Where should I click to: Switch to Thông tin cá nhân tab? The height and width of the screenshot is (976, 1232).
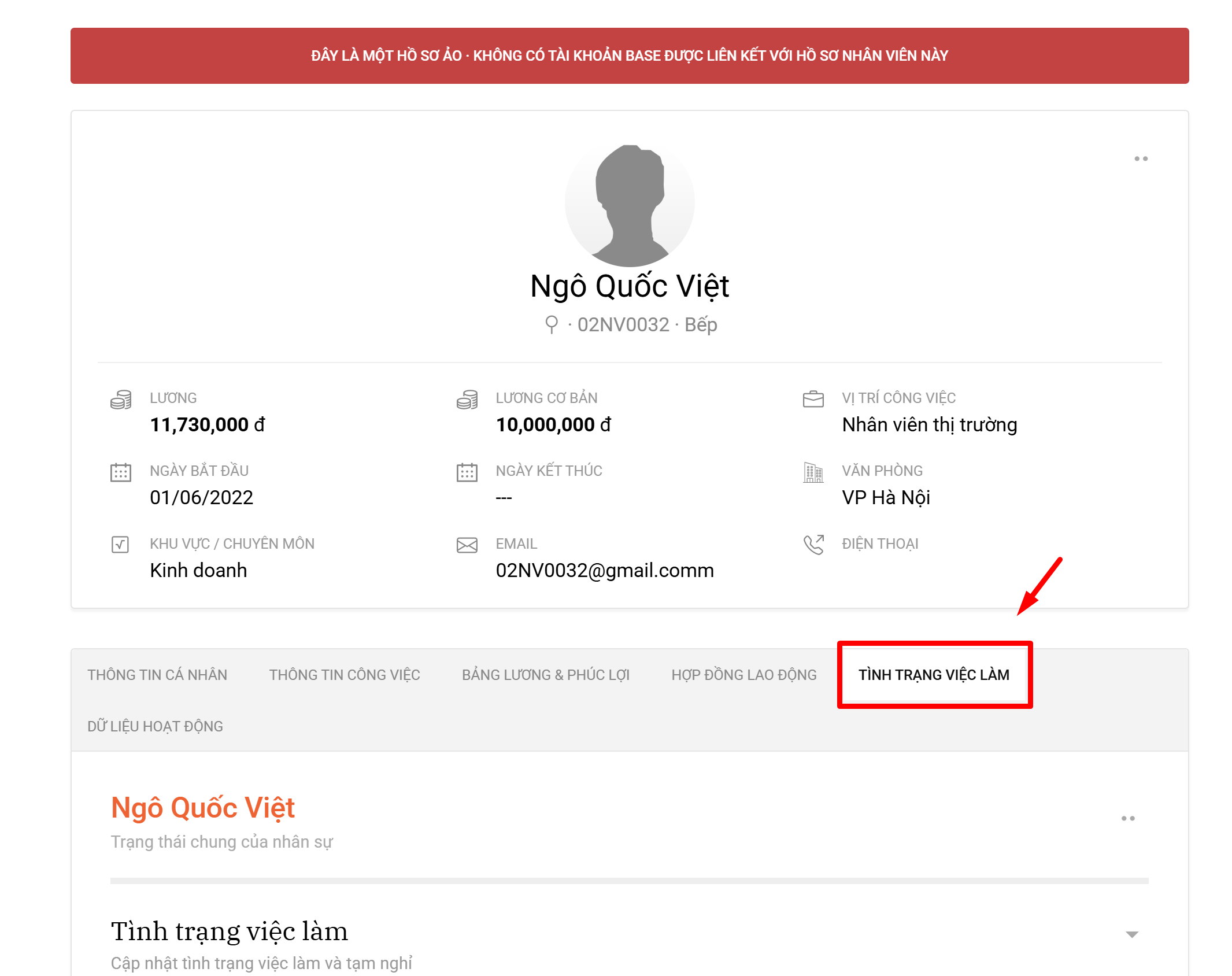(157, 675)
